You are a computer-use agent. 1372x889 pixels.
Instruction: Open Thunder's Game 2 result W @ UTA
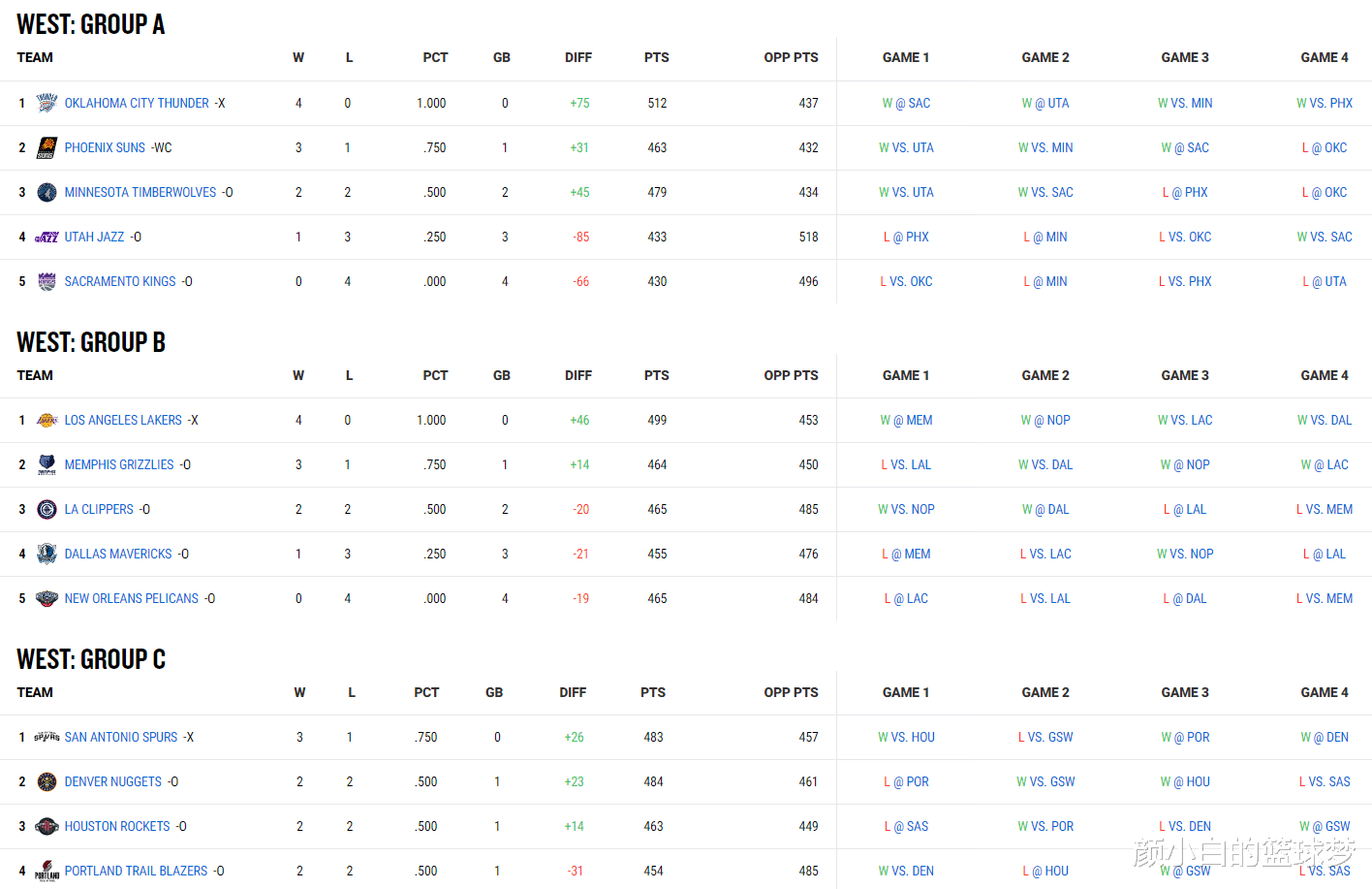1045,103
